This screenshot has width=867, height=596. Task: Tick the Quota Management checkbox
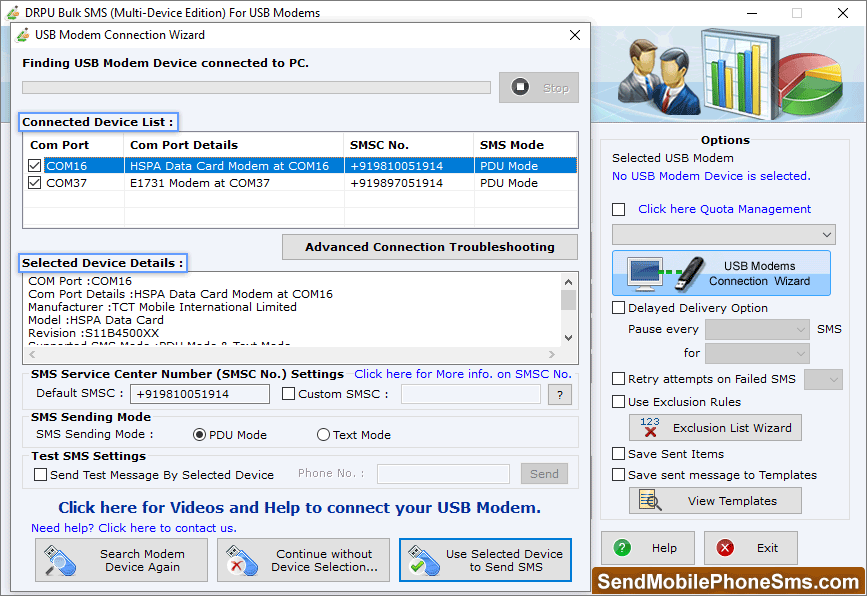tap(618, 210)
